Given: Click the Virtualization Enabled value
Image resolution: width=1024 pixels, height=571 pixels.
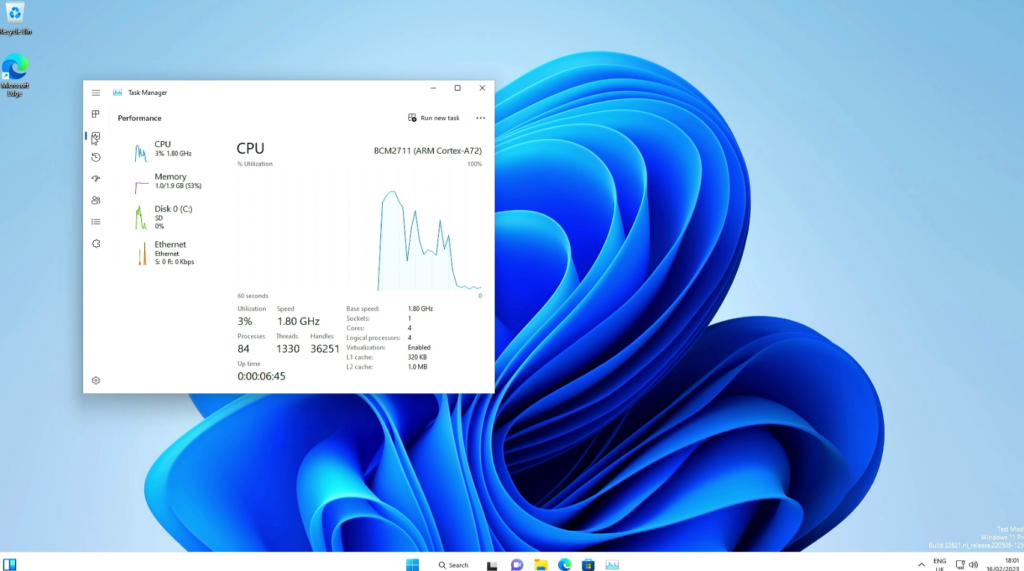Looking at the screenshot, I should point(419,348).
